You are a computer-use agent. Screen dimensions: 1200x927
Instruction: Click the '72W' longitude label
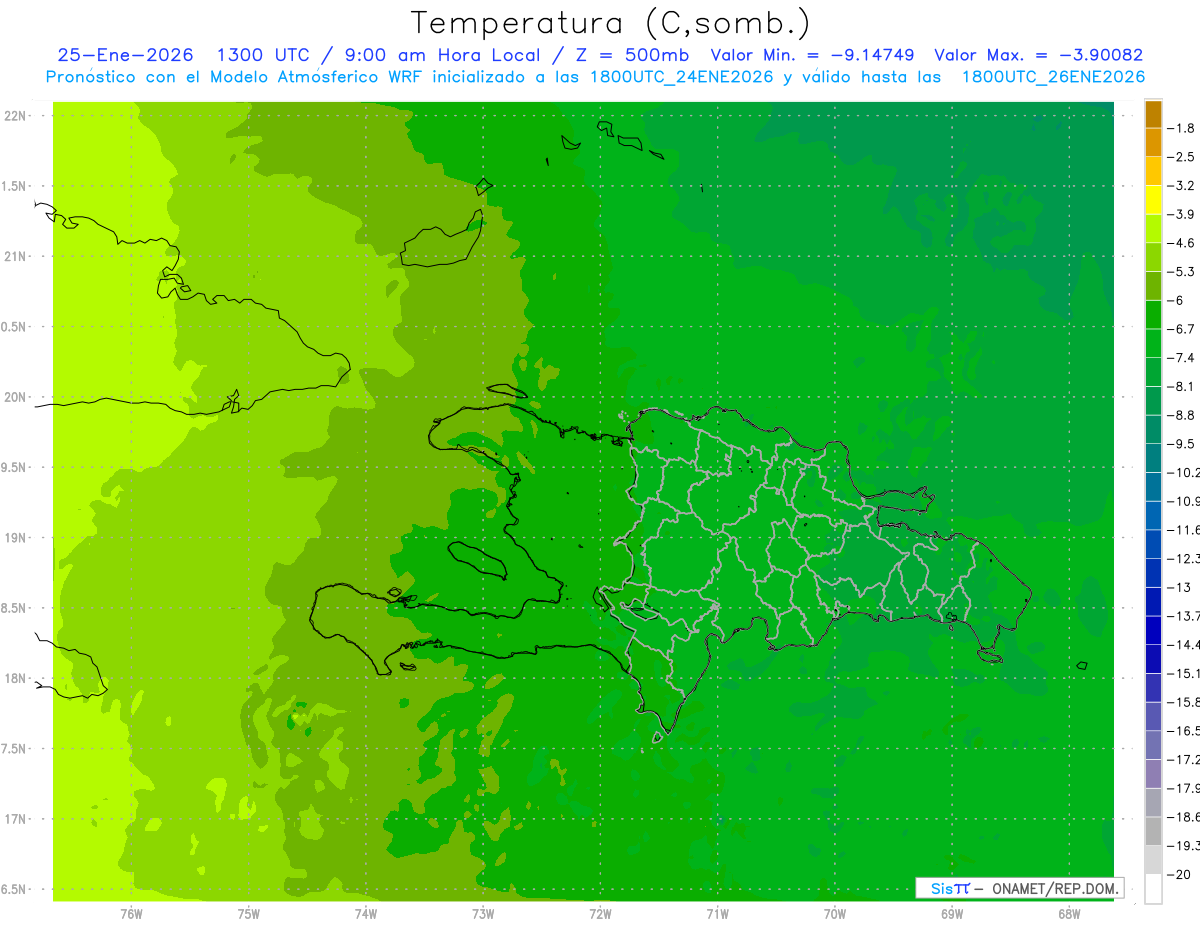(600, 913)
